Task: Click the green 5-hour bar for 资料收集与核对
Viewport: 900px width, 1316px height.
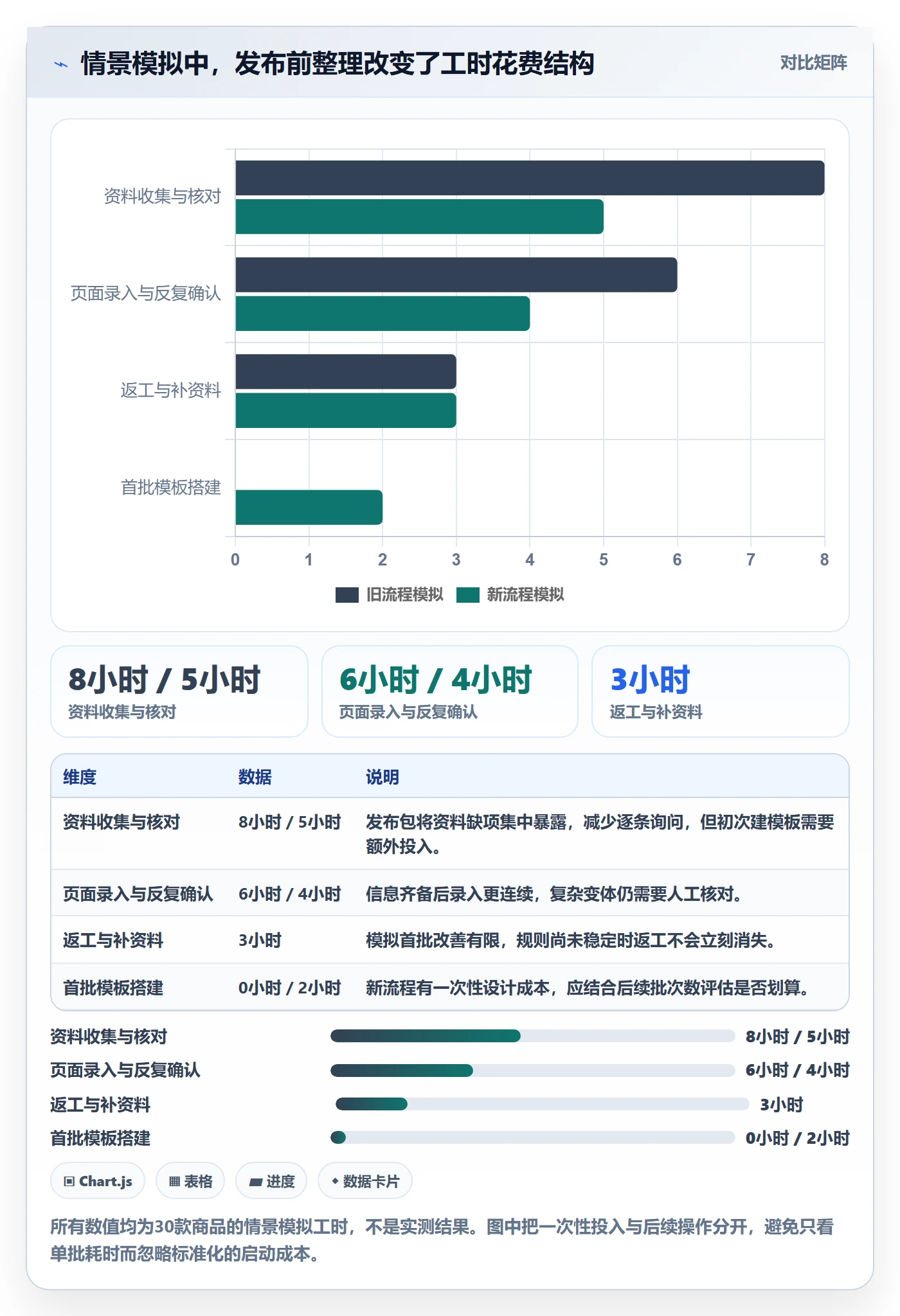Action: (419, 217)
